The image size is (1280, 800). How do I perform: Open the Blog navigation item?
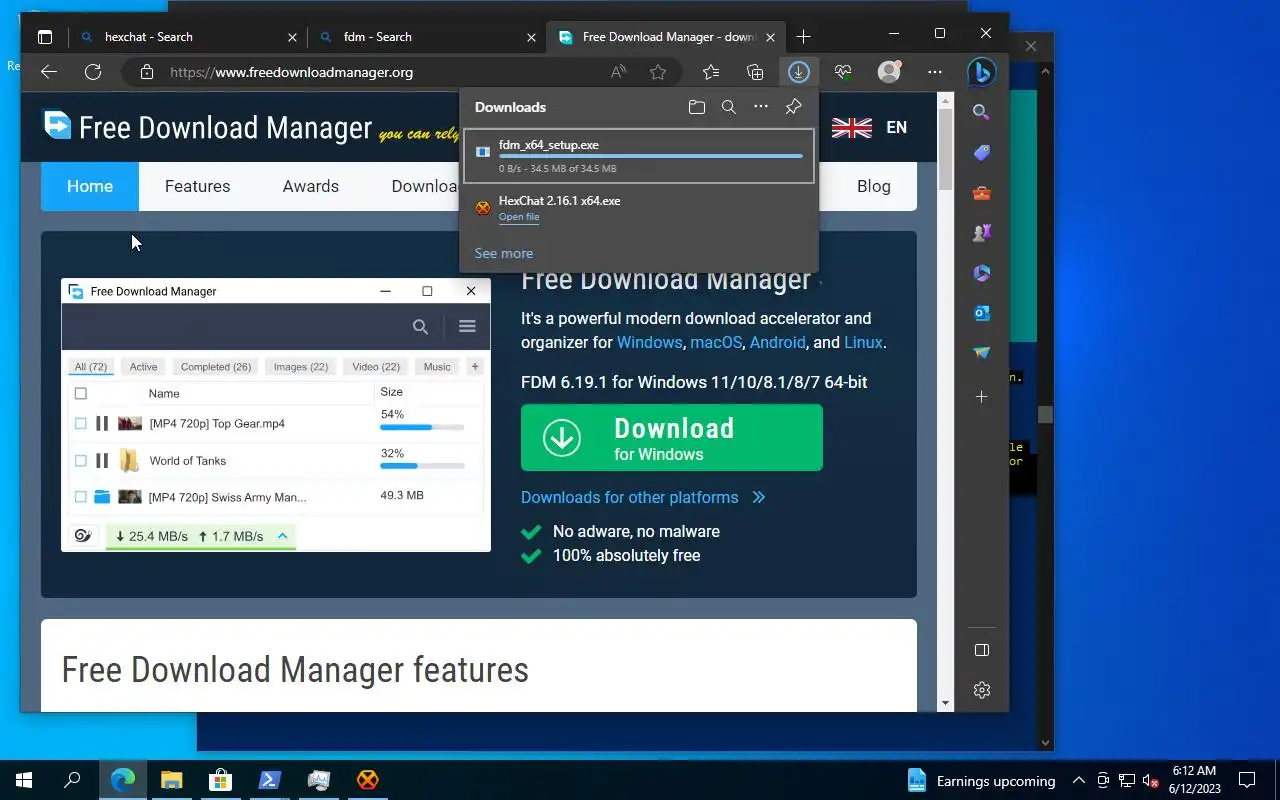(x=873, y=186)
